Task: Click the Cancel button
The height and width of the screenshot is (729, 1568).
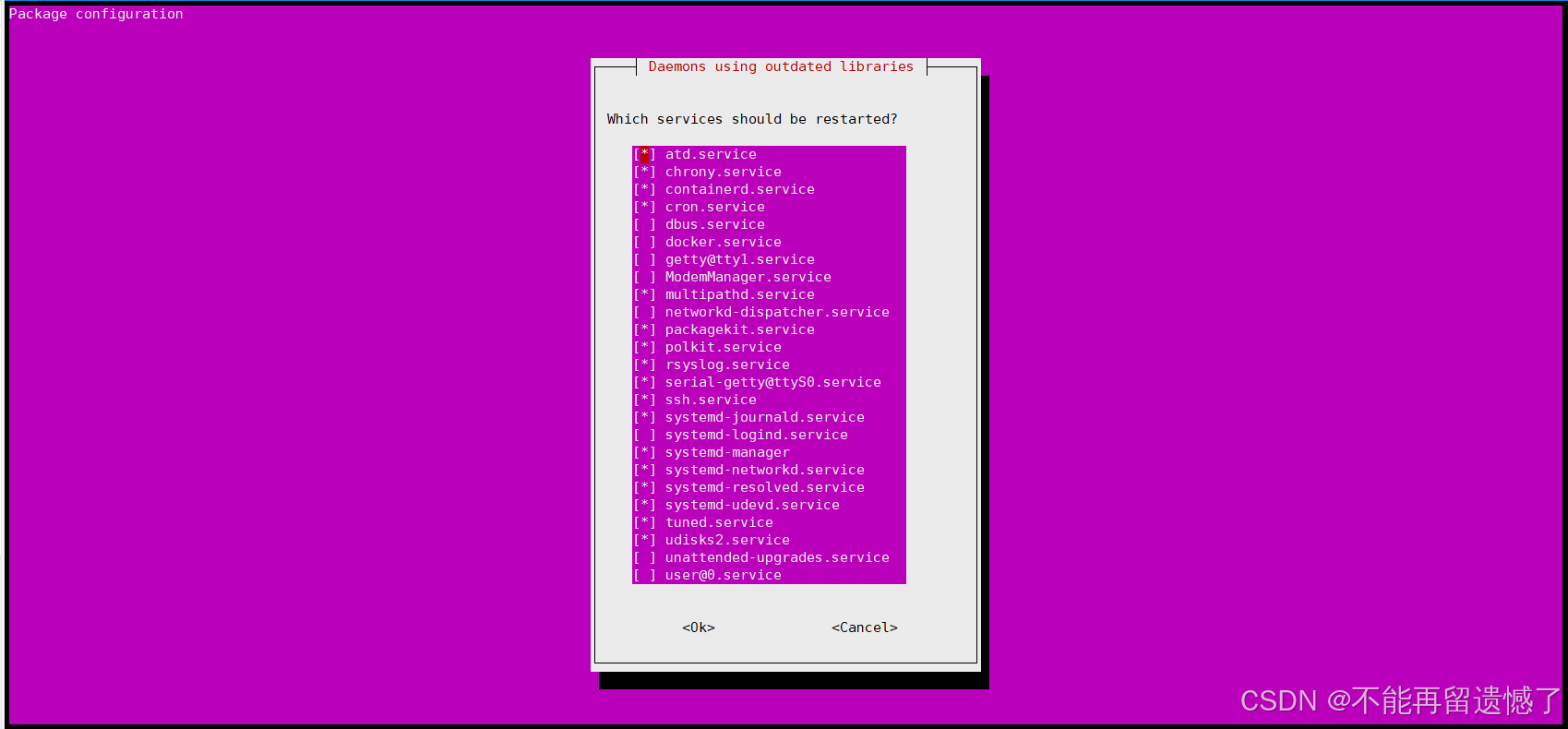Action: [865, 627]
